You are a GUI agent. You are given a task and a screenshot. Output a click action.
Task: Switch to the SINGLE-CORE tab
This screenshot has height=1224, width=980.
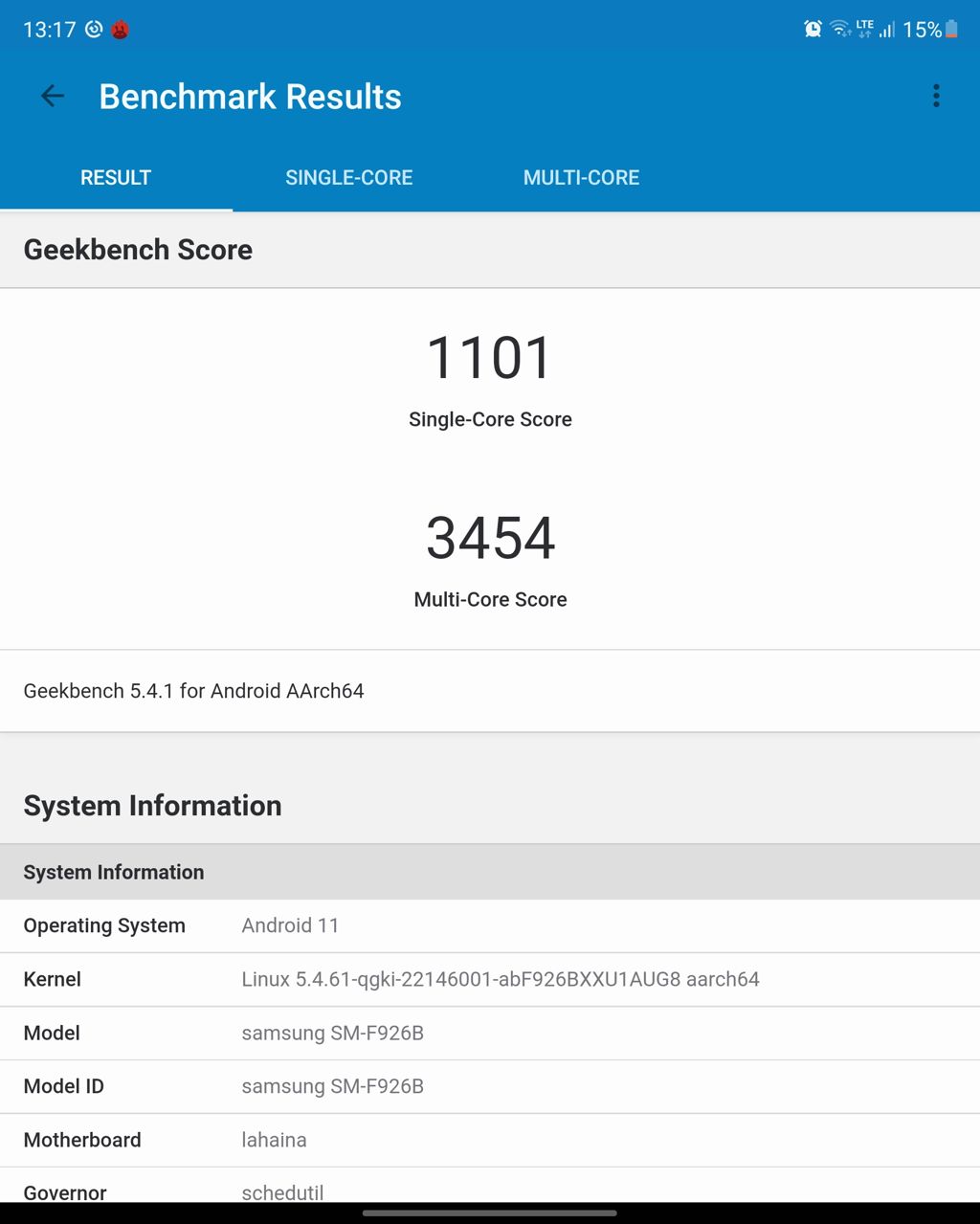348,177
